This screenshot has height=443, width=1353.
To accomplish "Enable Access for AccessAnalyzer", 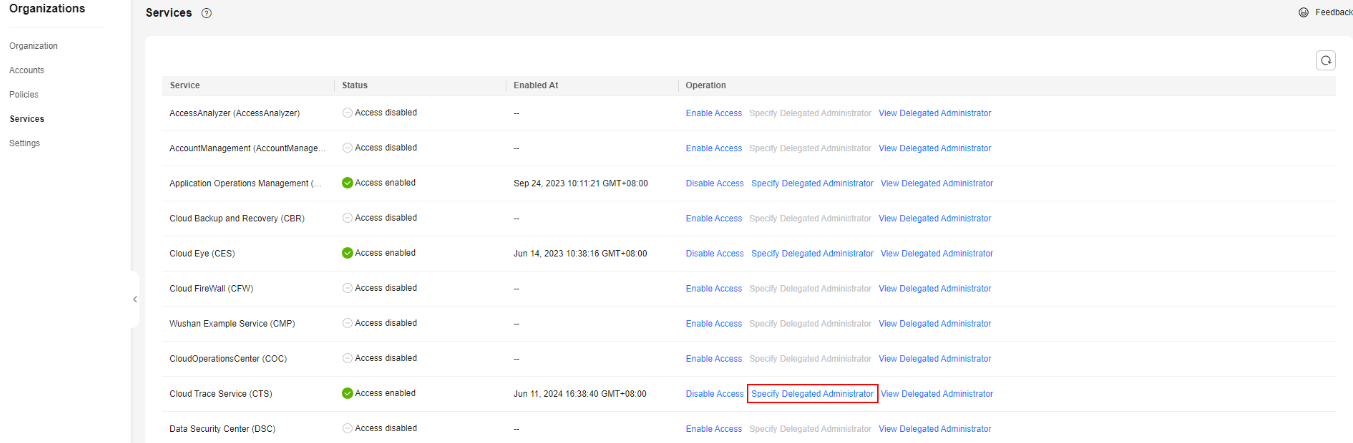I will tap(714, 113).
